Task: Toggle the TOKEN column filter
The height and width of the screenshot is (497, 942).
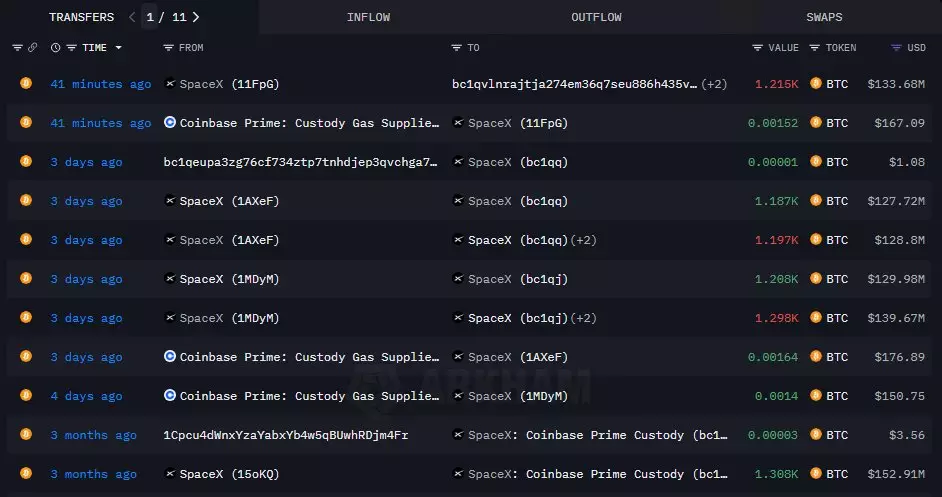Action: point(815,48)
